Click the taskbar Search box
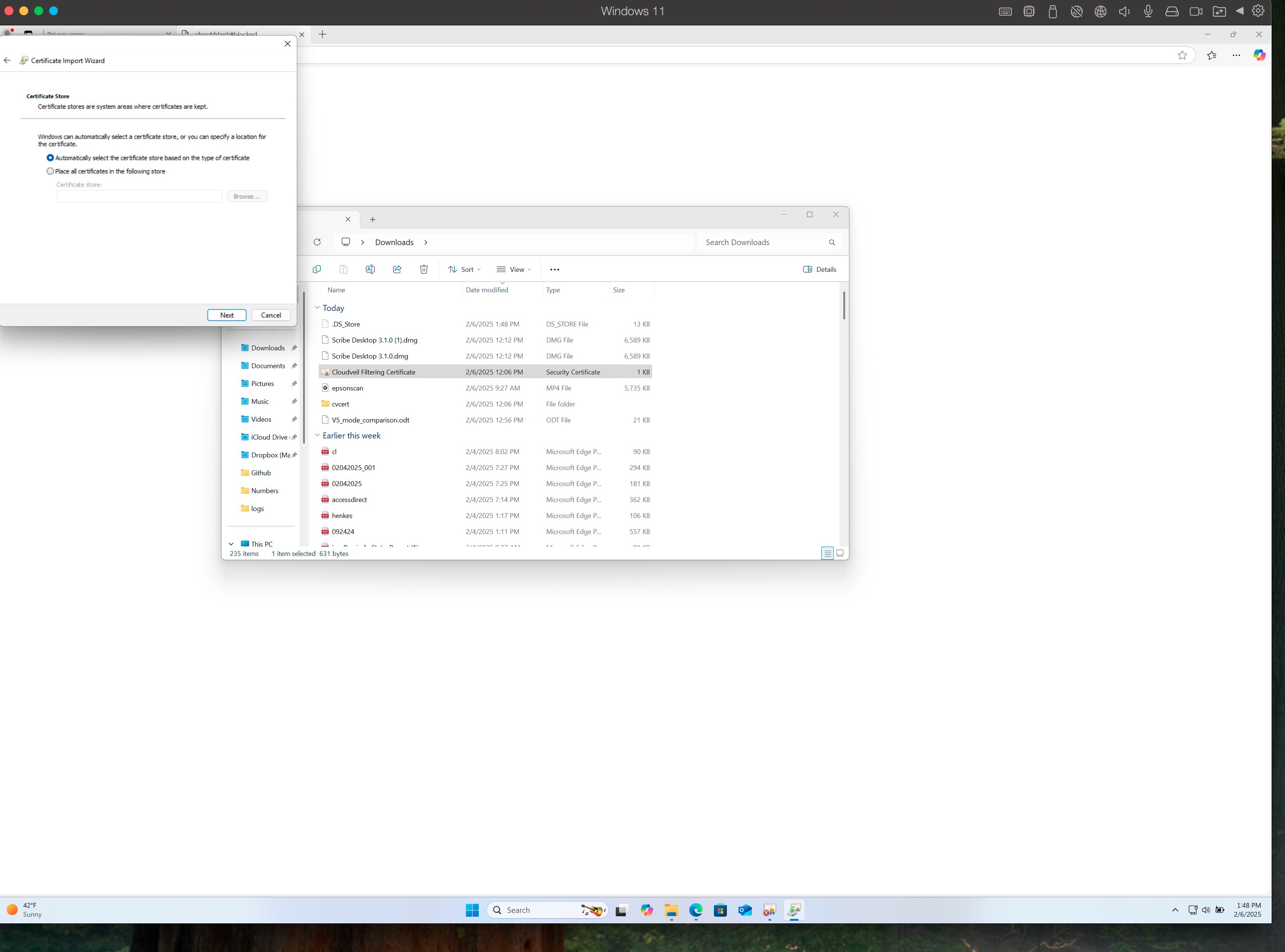Image resolution: width=1285 pixels, height=952 pixels. 547,910
